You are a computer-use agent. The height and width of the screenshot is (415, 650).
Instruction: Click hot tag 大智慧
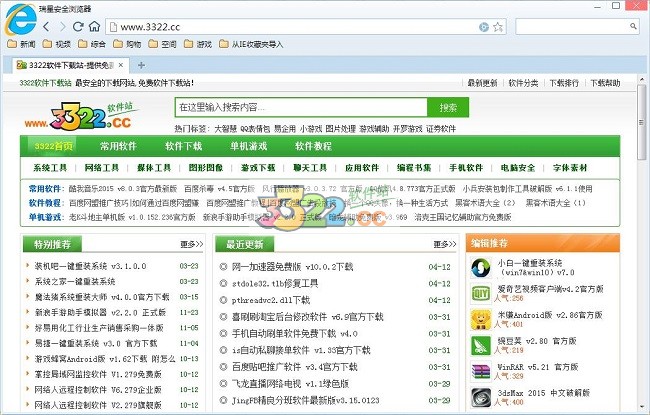pos(225,129)
